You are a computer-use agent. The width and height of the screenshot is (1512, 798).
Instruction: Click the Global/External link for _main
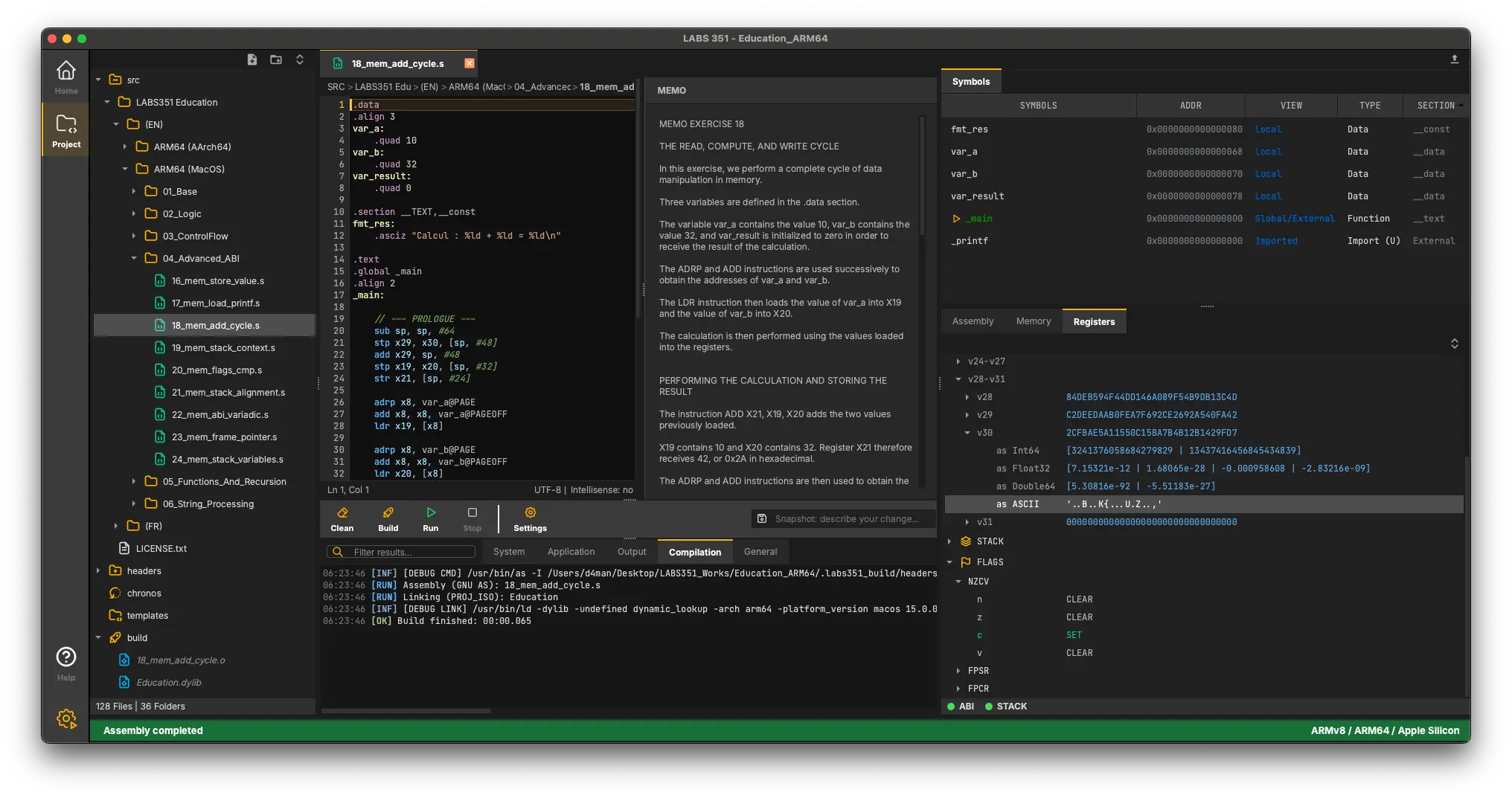tap(1295, 219)
